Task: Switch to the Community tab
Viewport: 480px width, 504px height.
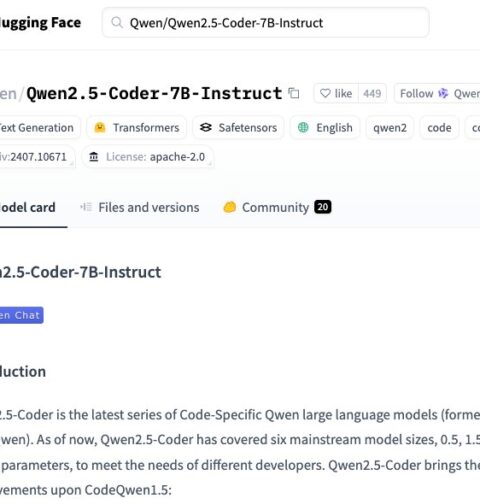Action: point(277,207)
